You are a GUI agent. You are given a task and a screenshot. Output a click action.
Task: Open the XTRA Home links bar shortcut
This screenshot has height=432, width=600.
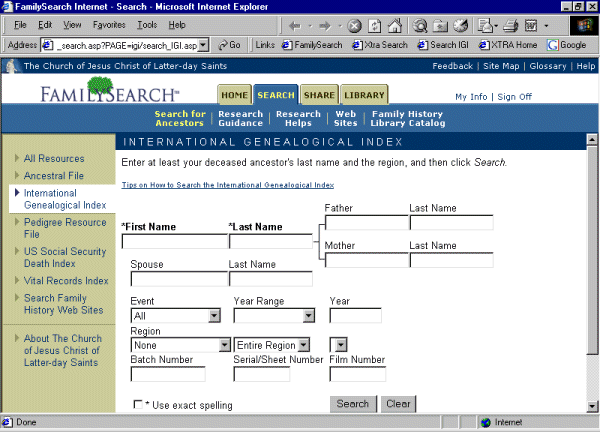point(508,45)
